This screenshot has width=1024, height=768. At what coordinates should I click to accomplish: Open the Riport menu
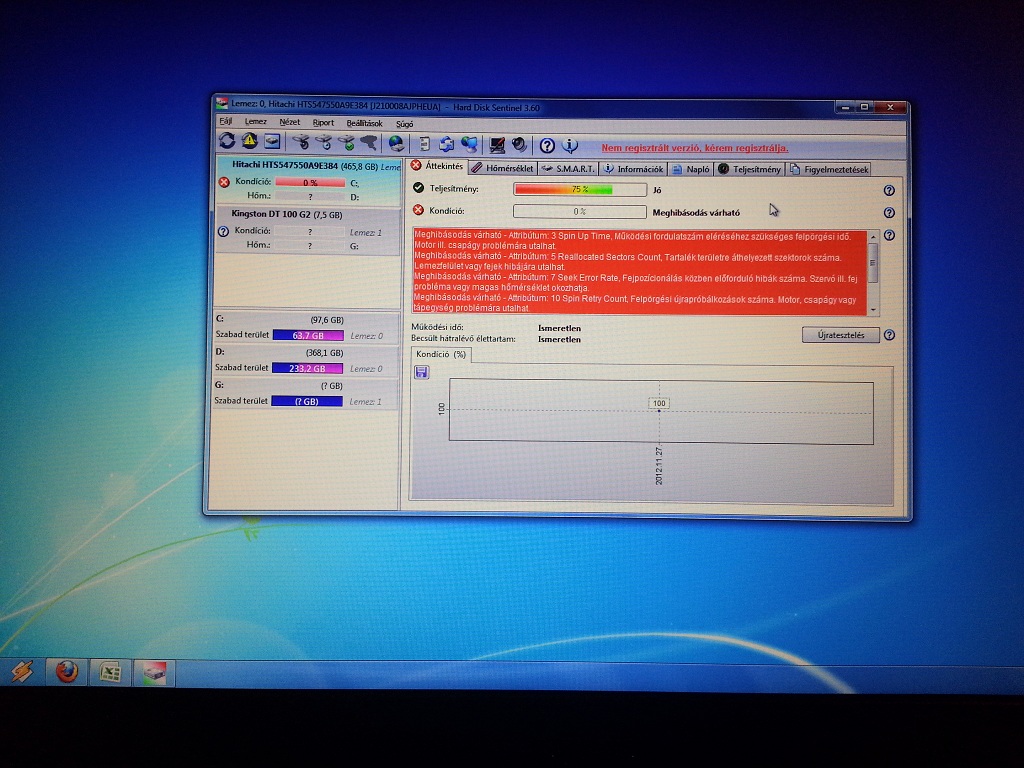[323, 123]
